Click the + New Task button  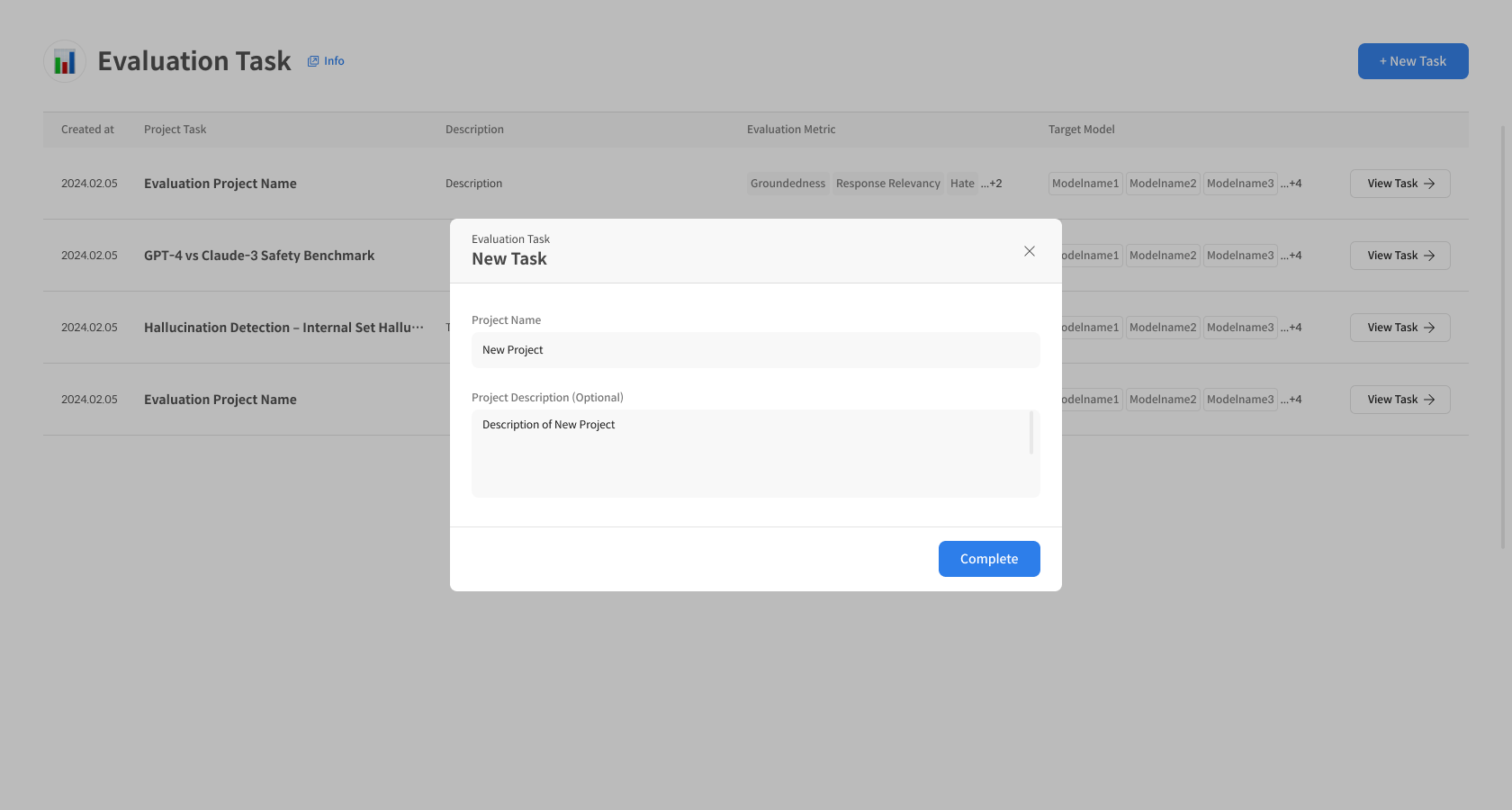pyautogui.click(x=1412, y=61)
